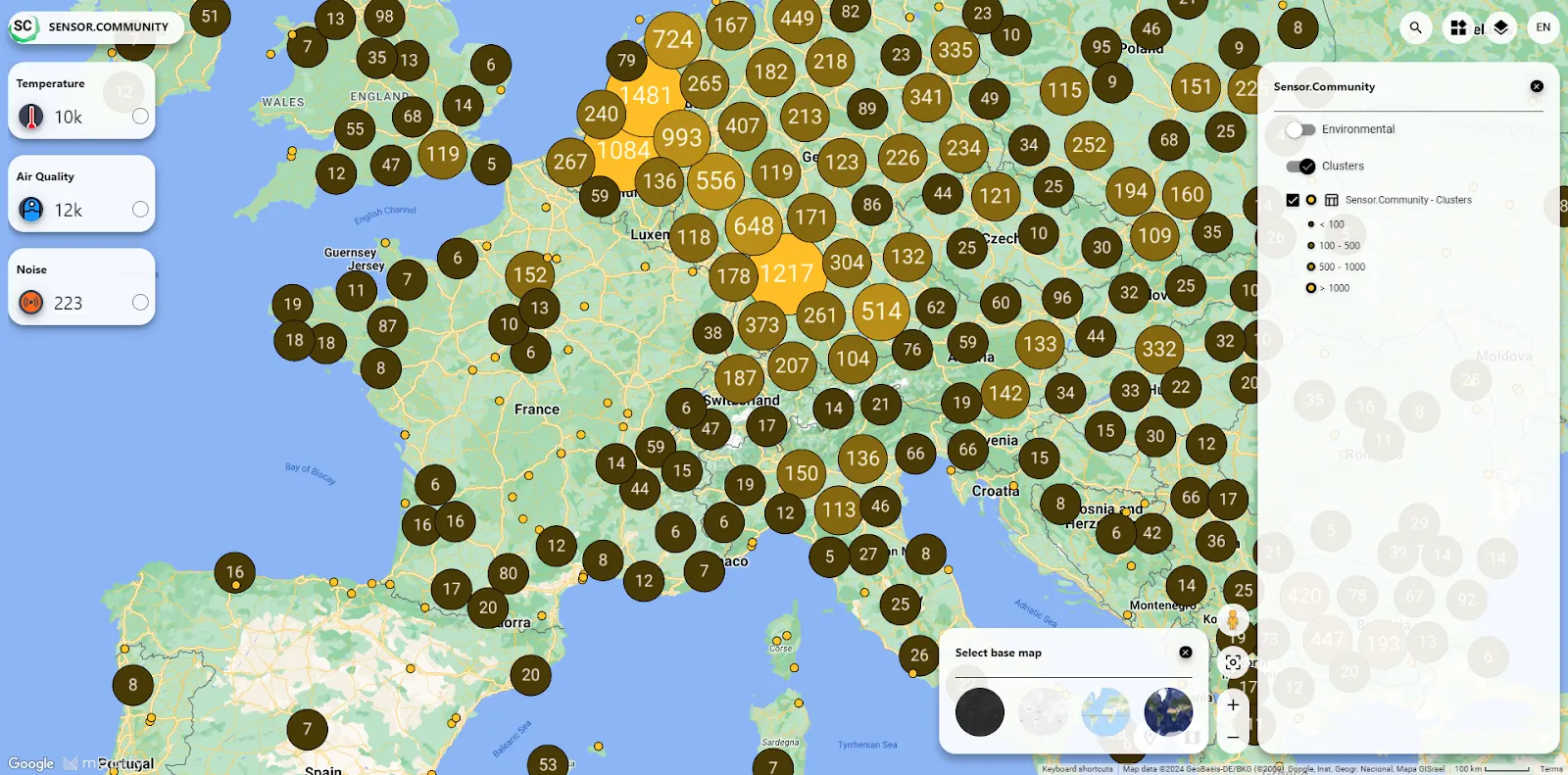Open the layers stack icon

pyautogui.click(x=1500, y=27)
